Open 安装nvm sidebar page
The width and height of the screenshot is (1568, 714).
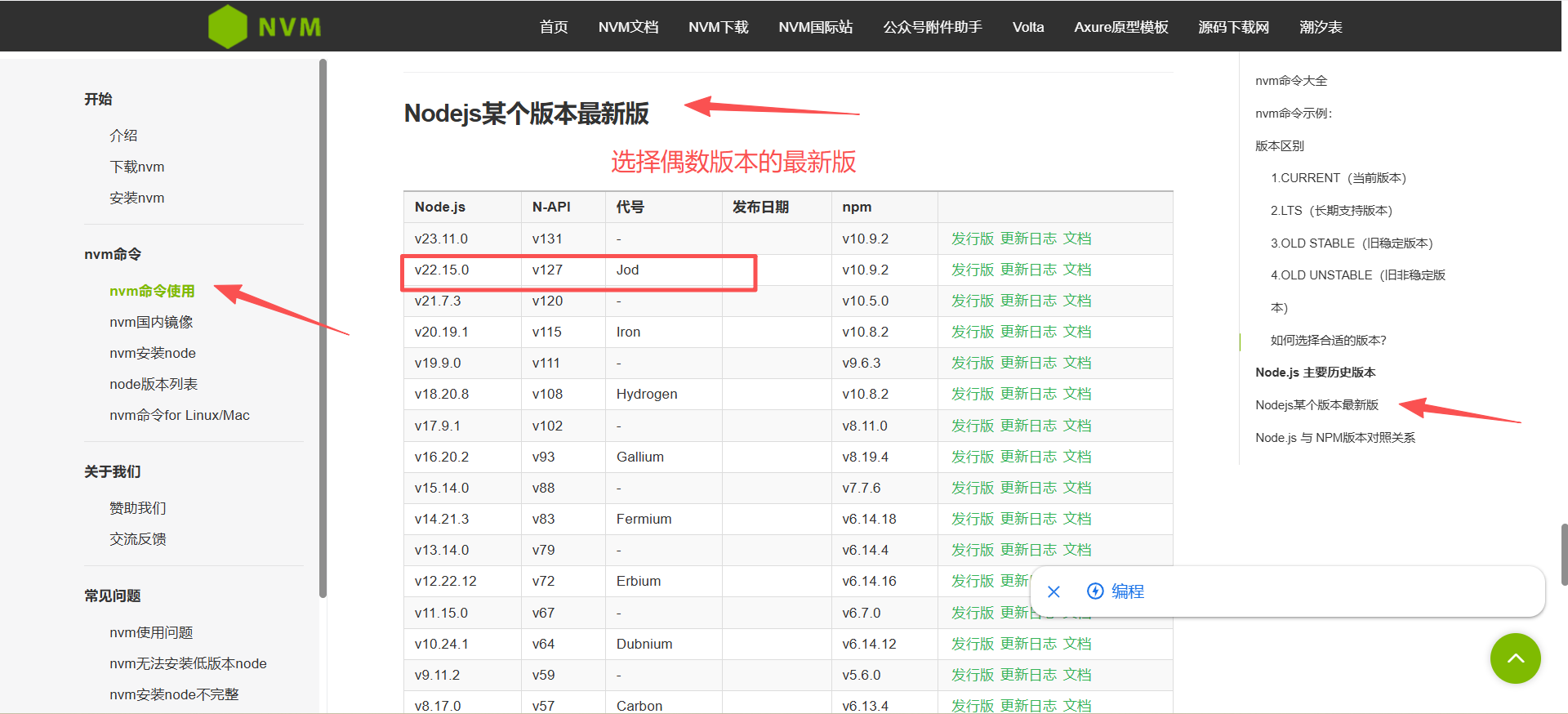tap(137, 198)
